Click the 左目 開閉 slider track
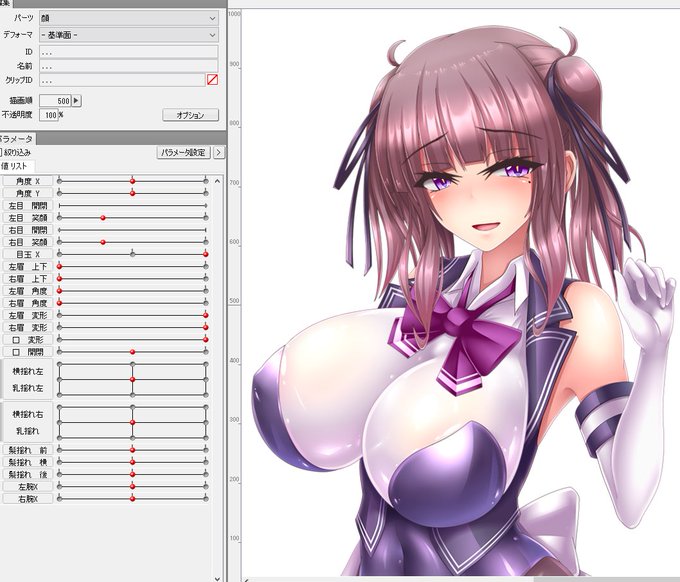Viewport: 680px width, 582px height. click(133, 206)
